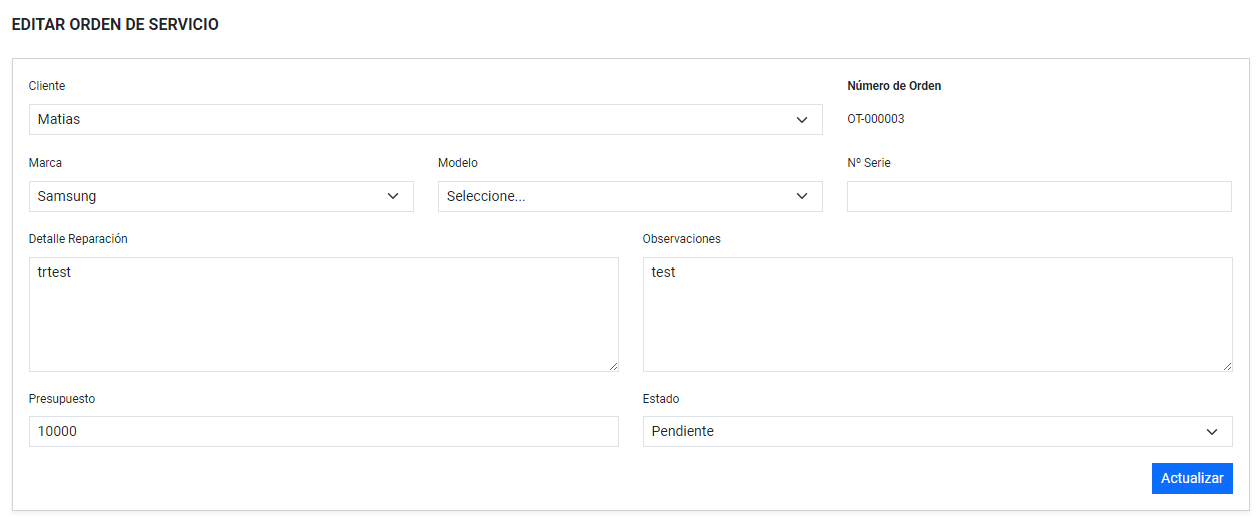Click the resize handle of Detalle Reparación

click(x=613, y=366)
